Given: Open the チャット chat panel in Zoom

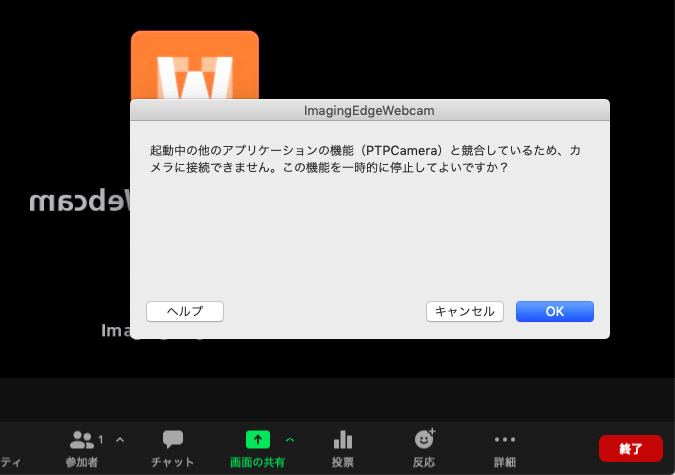Looking at the screenshot, I should 172,449.
